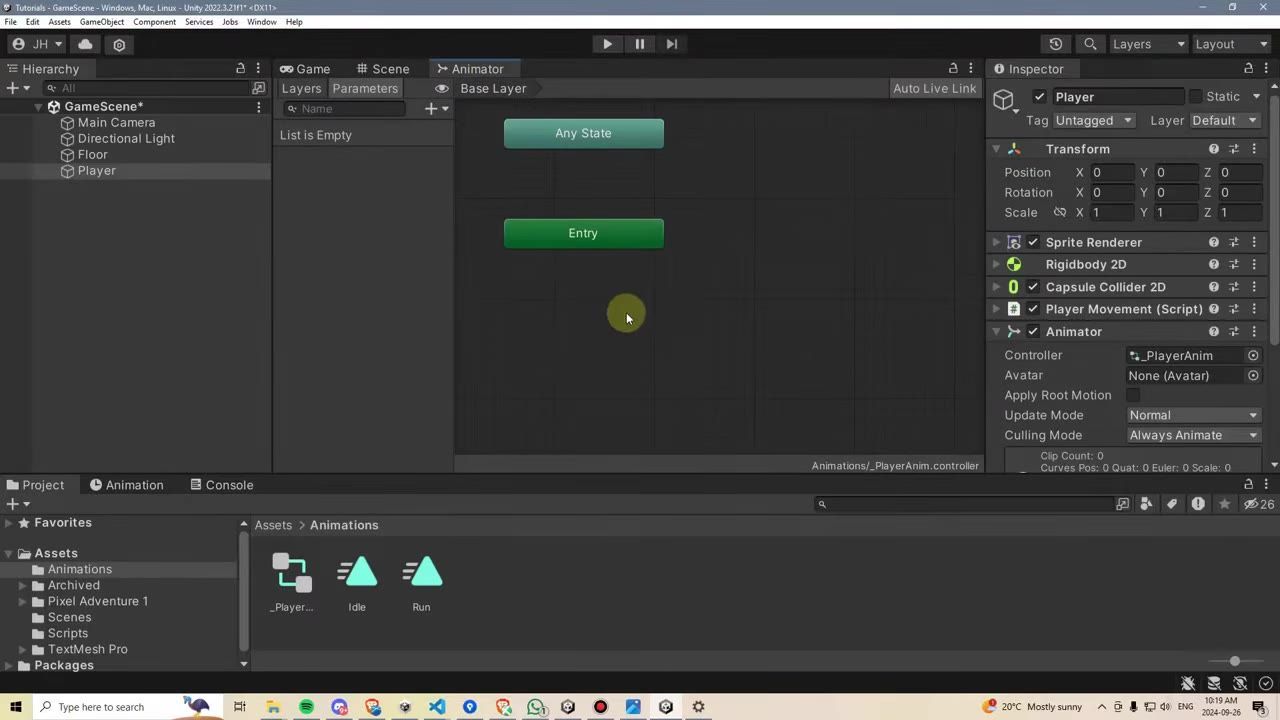Select the Entry node
The image size is (1280, 720).
[x=584, y=234]
